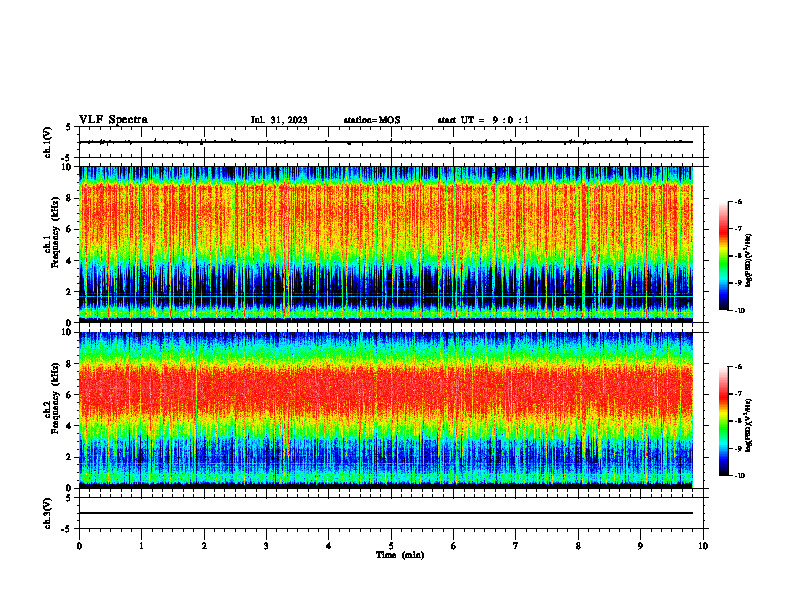Click the "Time (min)" x-axis label
This screenshot has height=612, width=792.
[x=400, y=555]
